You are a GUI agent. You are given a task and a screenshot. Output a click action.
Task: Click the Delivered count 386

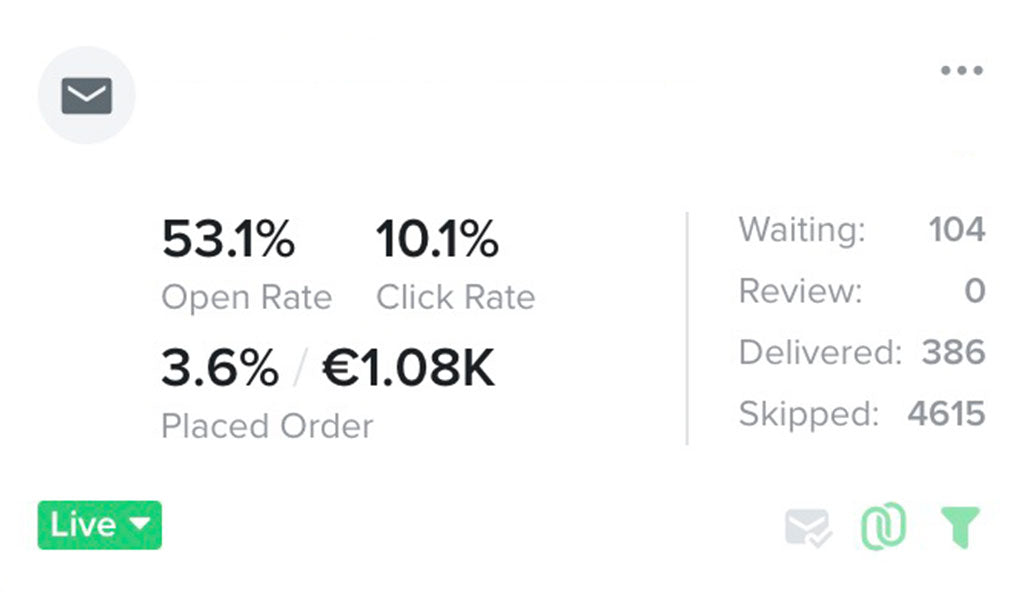coord(952,352)
